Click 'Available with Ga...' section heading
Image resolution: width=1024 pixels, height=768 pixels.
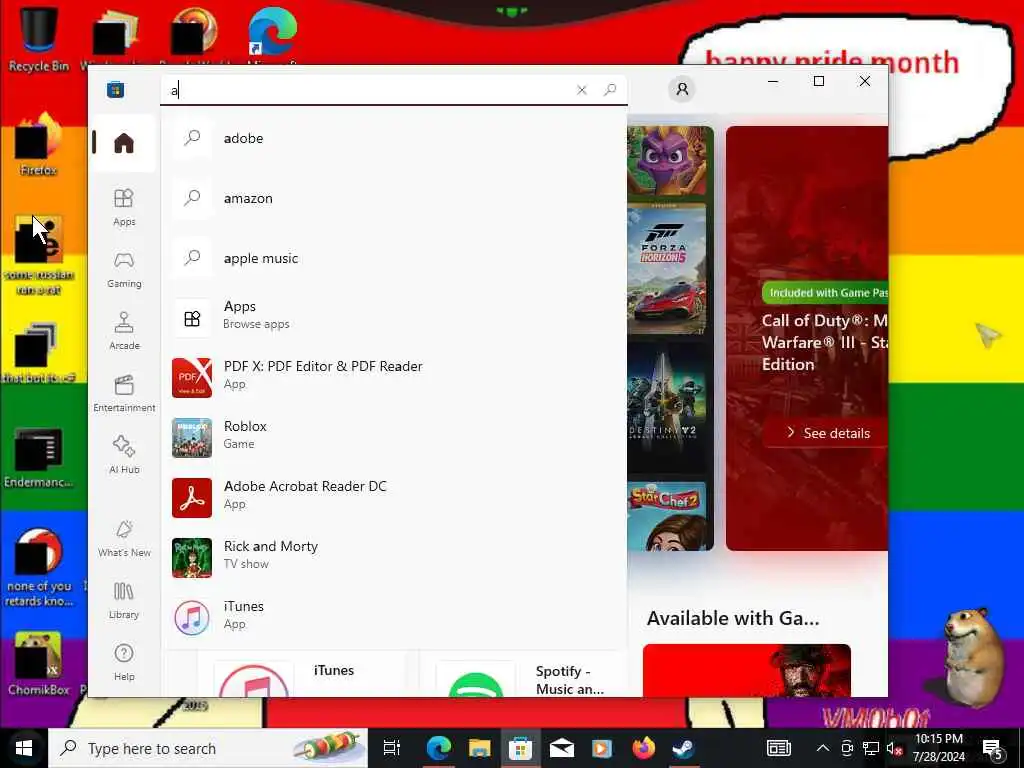(x=733, y=618)
